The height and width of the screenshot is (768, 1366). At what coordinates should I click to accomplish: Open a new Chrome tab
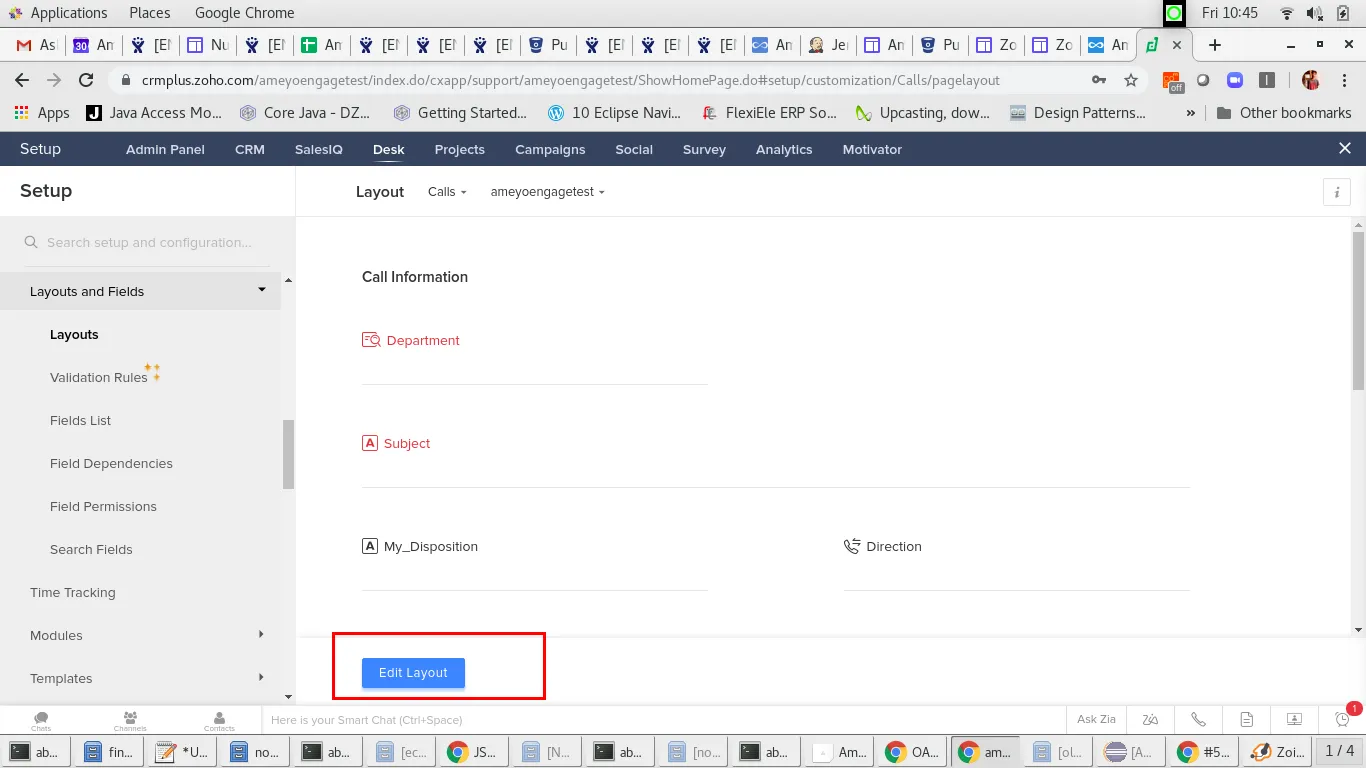(x=1215, y=45)
